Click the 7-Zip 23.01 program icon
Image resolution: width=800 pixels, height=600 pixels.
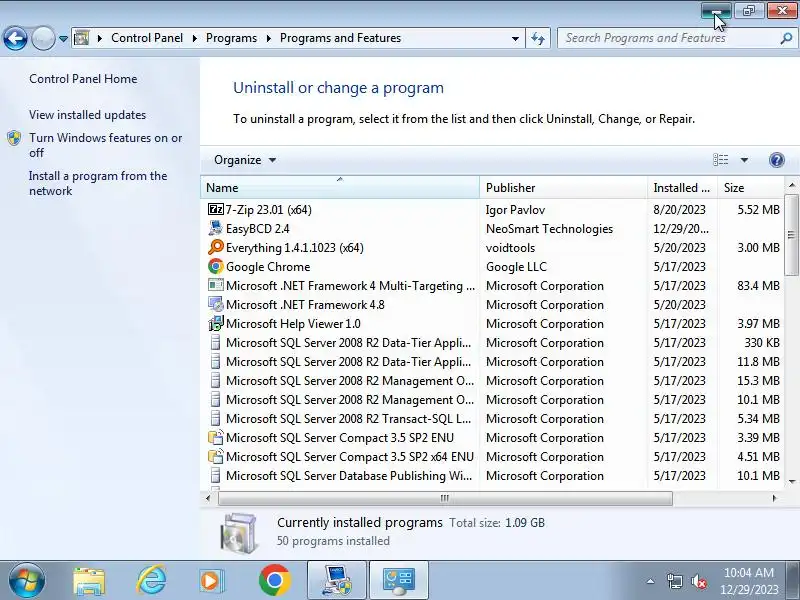(x=216, y=209)
